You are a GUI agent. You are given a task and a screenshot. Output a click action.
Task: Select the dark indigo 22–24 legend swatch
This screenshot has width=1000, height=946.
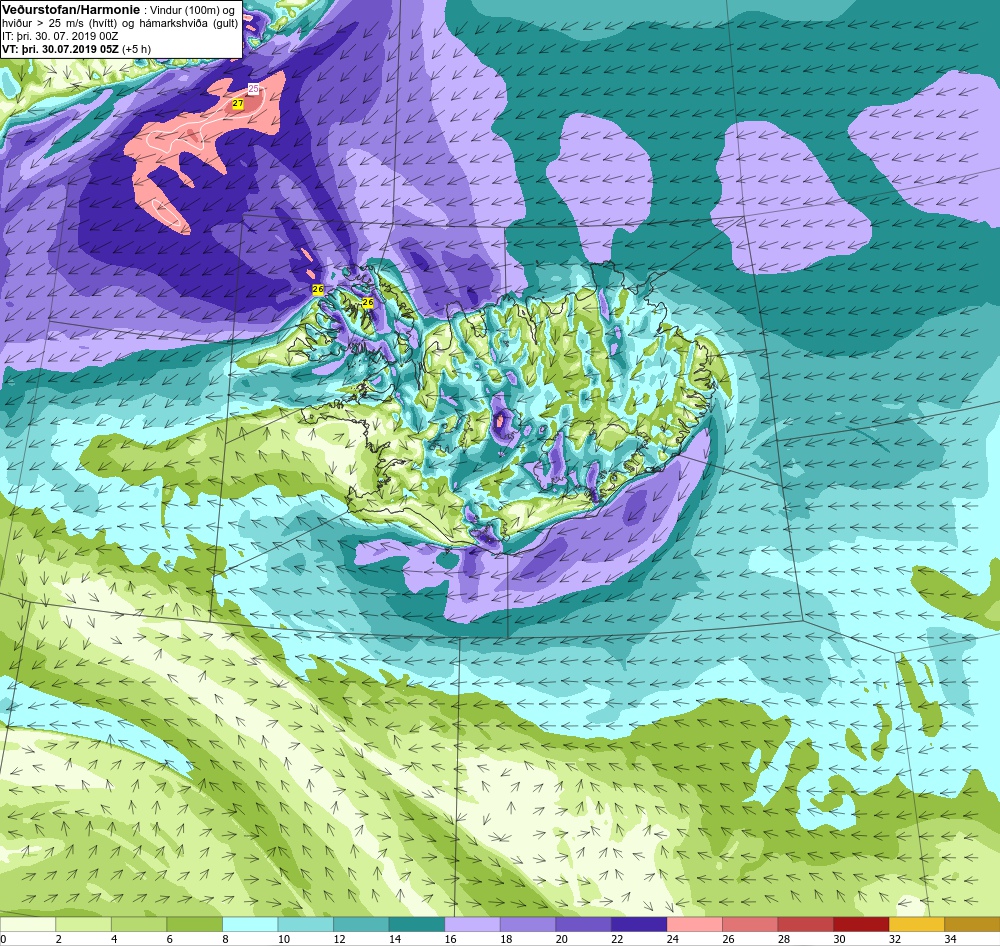pos(638,924)
